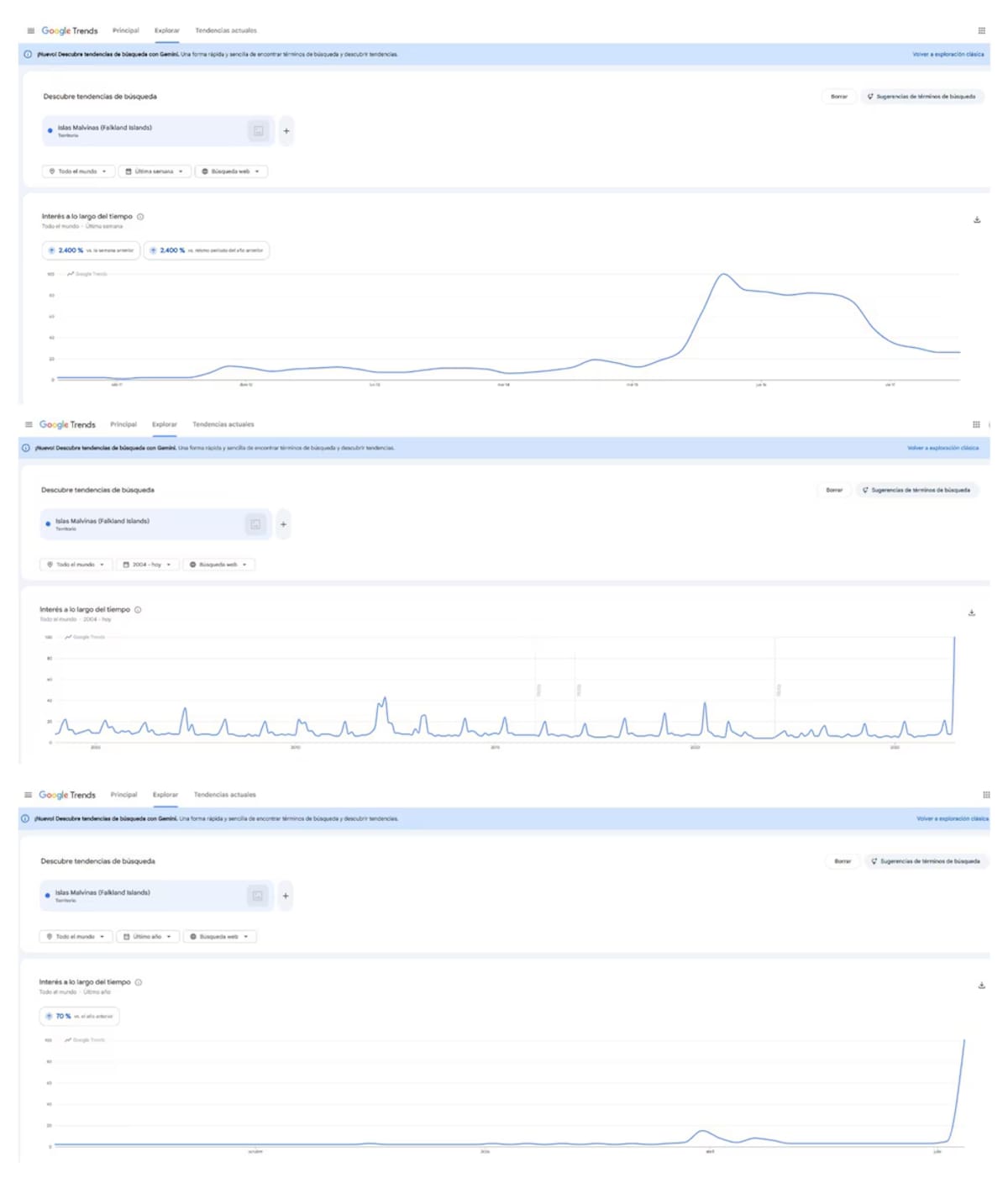Click 'Volver a exploración clásica' above the weekly panel
The height and width of the screenshot is (1183, 1008).
(x=948, y=55)
